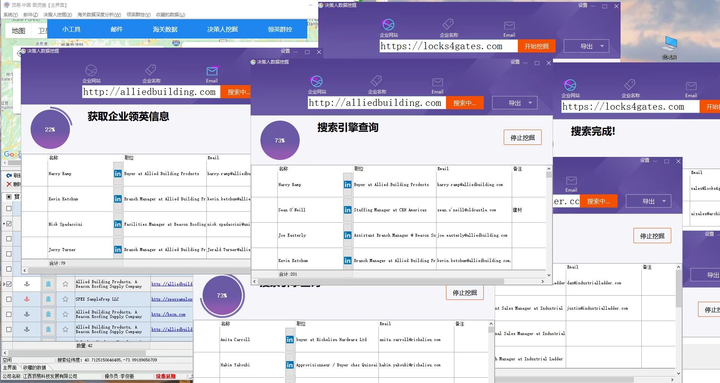Click 停止挖掘 in small 'er.cc' window

pyautogui.click(x=652, y=236)
